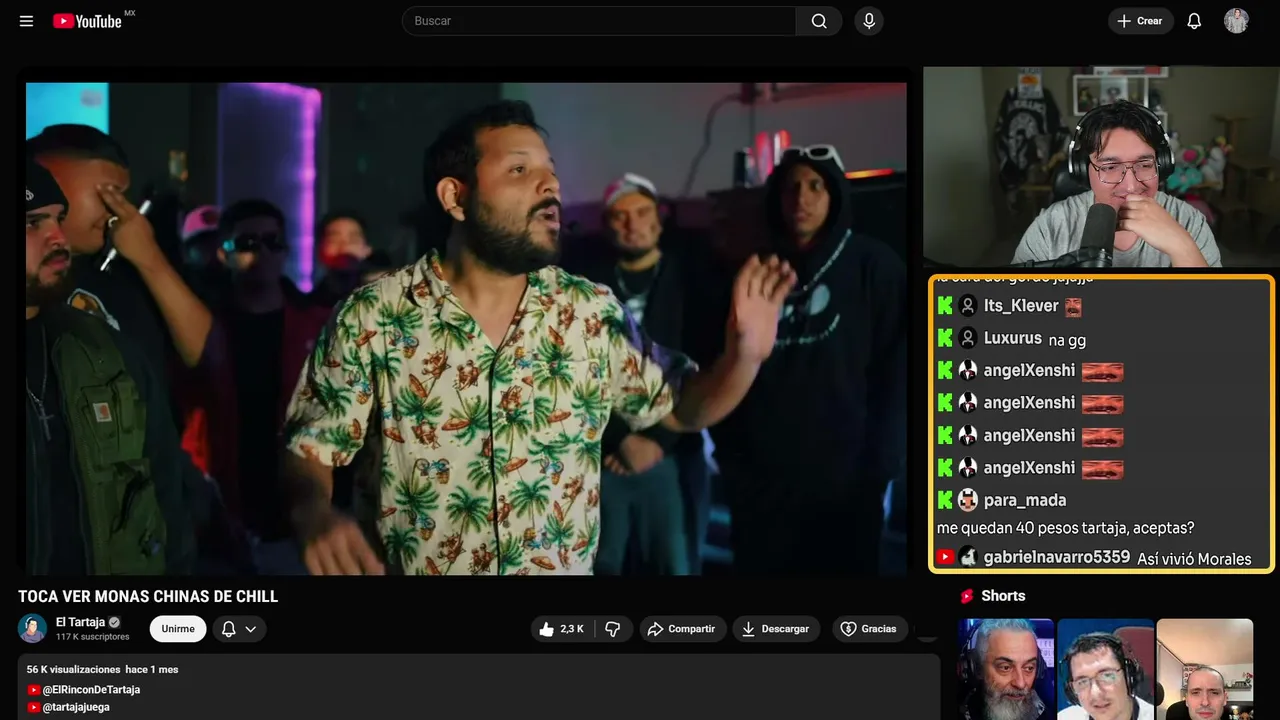
Task: Open the middle Short with headphones man
Action: [x=1105, y=669]
